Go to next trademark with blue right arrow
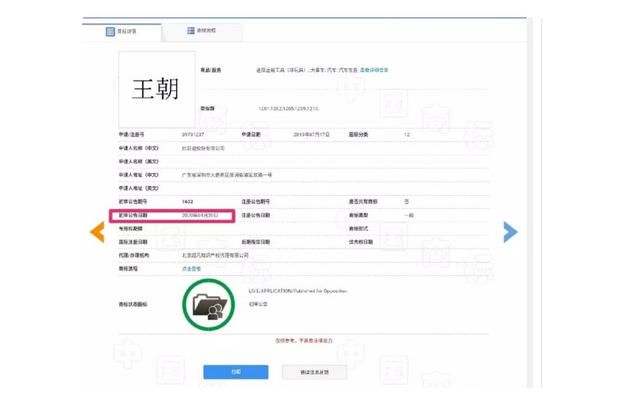The height and width of the screenshot is (395, 640). pos(511,232)
